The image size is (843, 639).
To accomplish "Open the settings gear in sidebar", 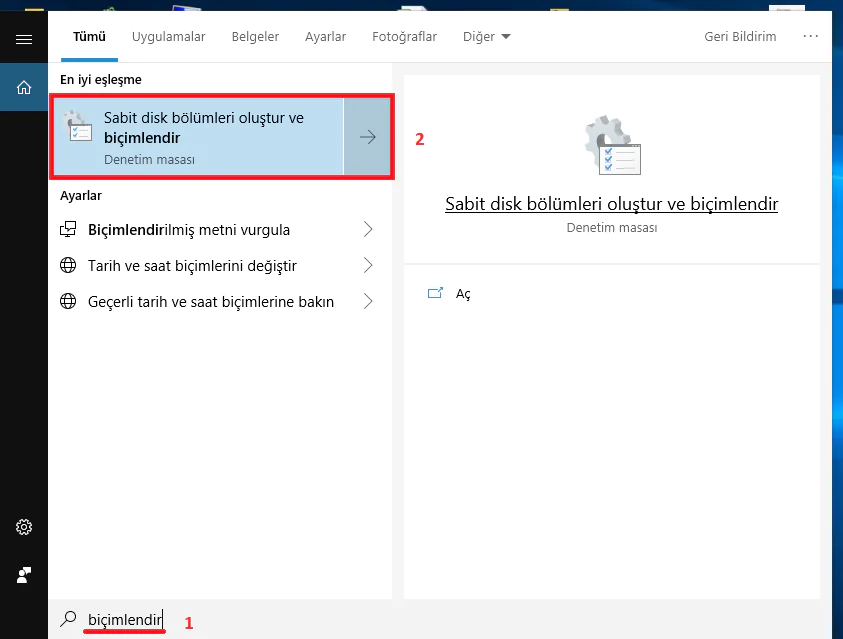I will (24, 527).
